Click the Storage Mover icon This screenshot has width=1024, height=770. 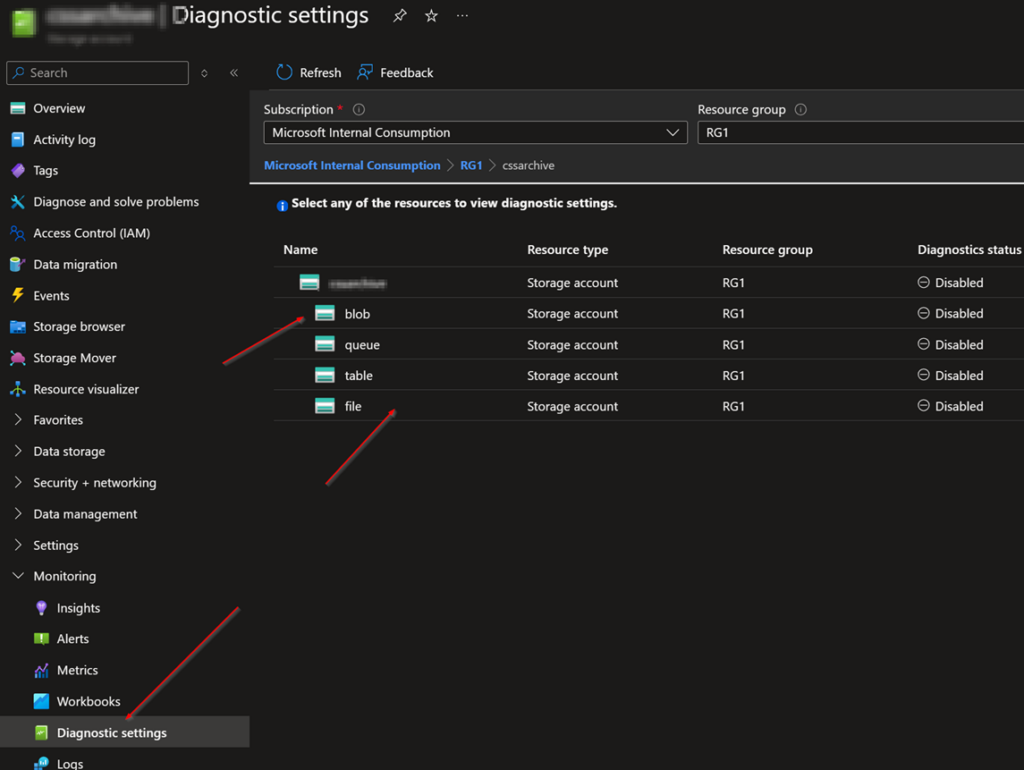pos(18,358)
